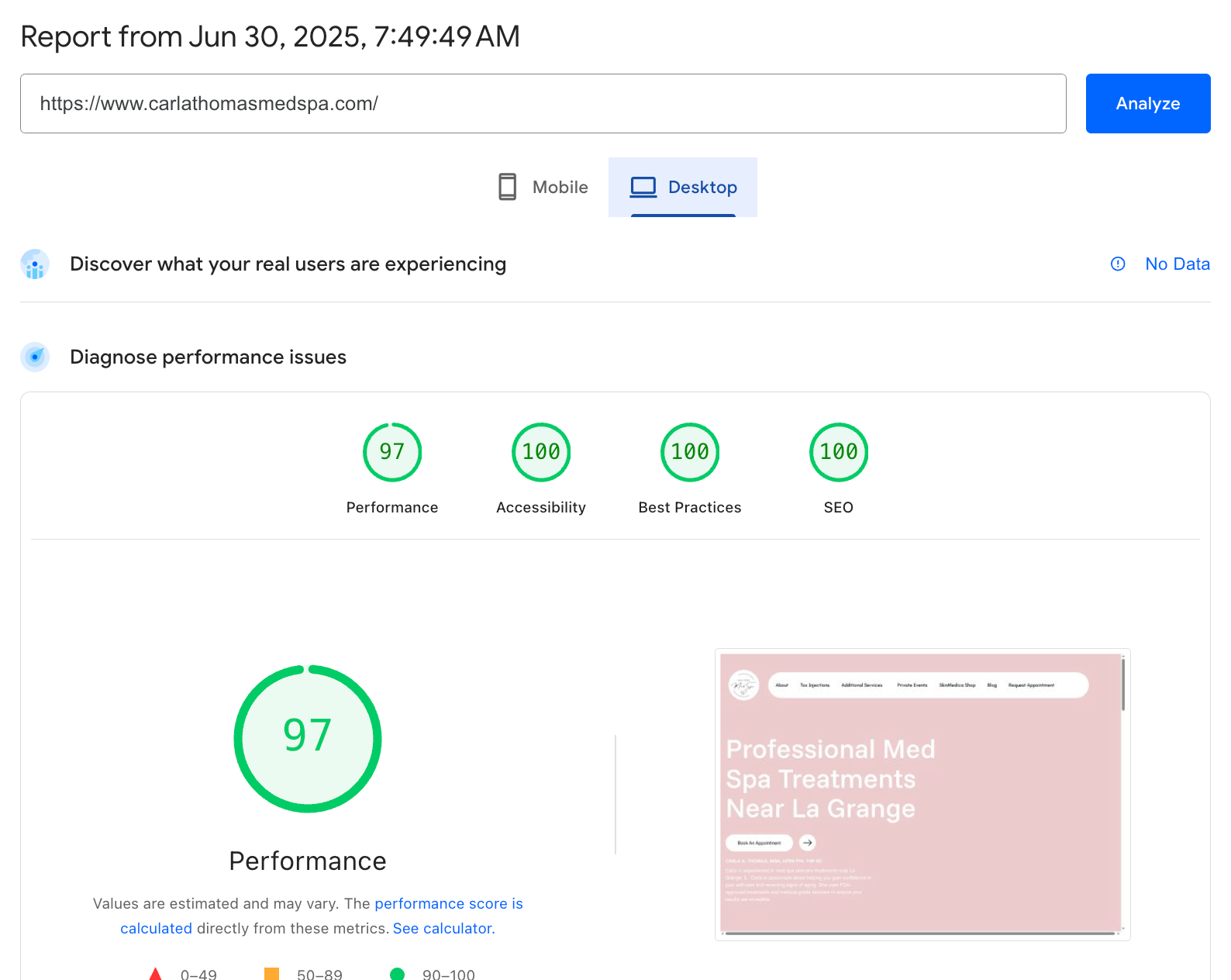Image resolution: width=1231 pixels, height=980 pixels.
Task: Click the SEO label text
Action: (x=839, y=507)
